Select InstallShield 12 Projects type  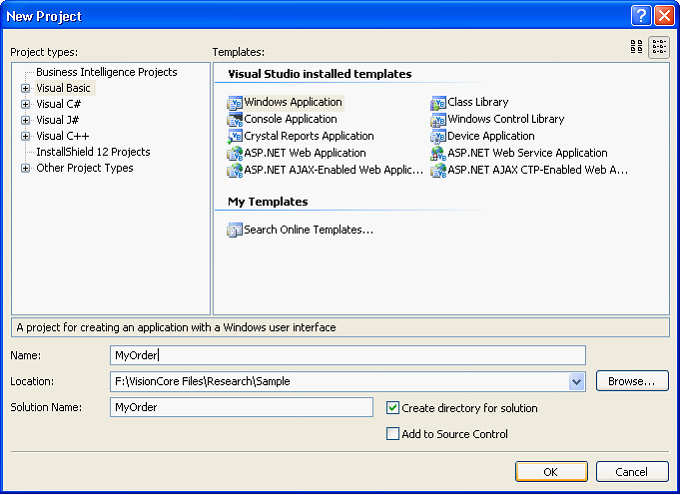93,152
